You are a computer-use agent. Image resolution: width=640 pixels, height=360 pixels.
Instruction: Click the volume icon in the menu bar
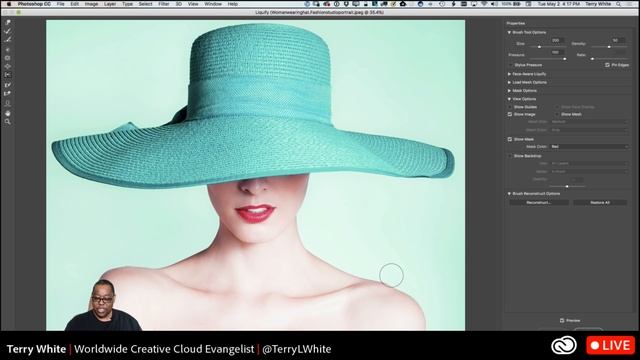pyautogui.click(x=494, y=4)
